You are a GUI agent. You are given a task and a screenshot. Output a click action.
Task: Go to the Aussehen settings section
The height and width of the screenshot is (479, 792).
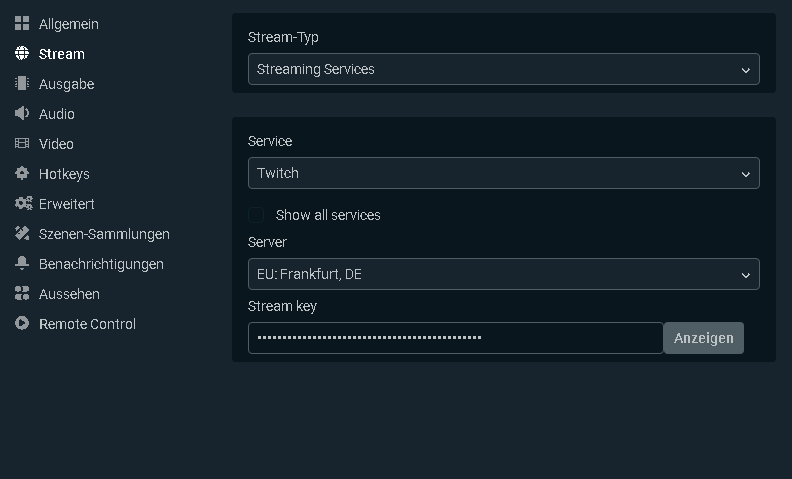(x=69, y=294)
